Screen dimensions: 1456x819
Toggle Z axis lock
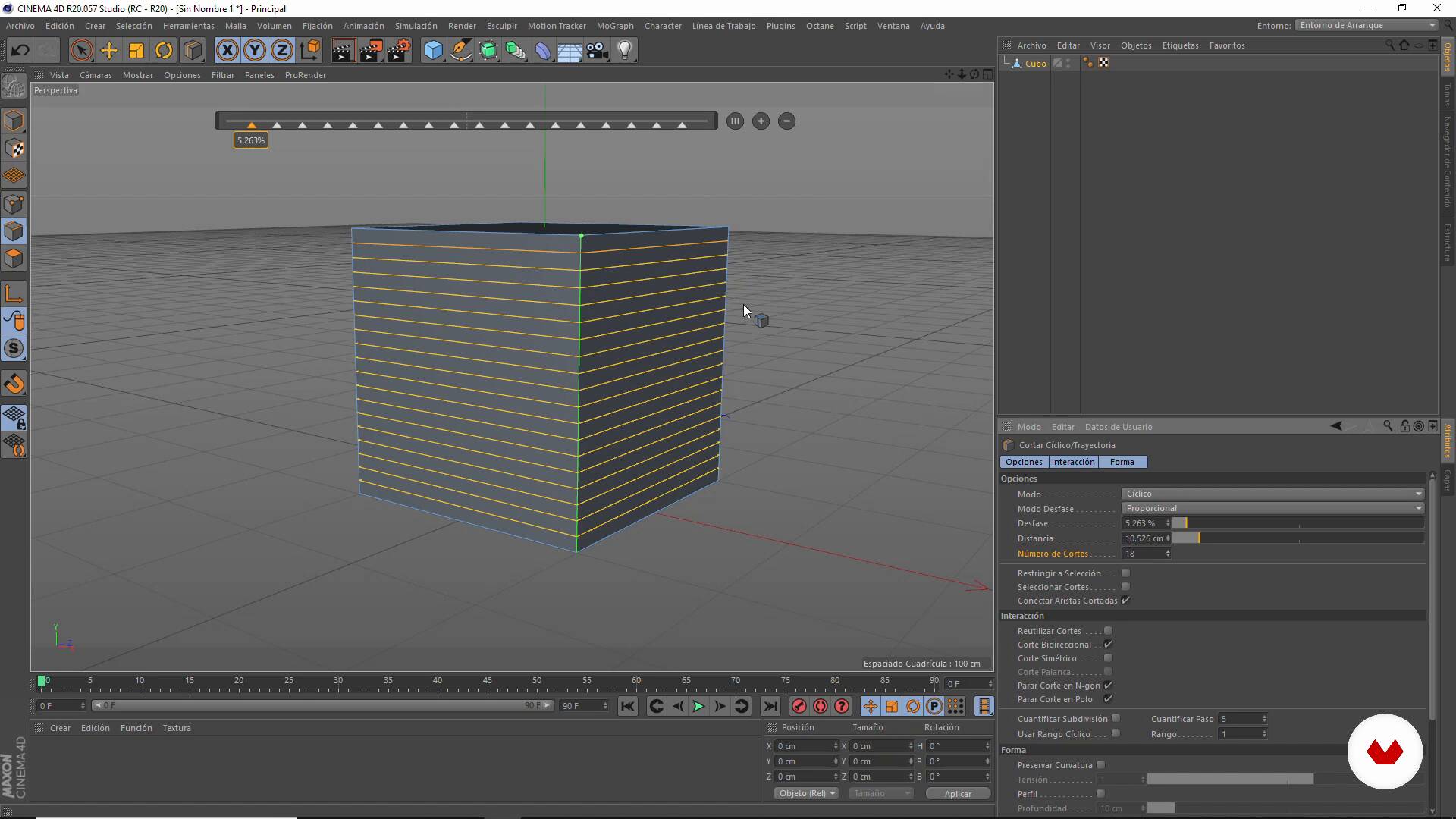282,51
